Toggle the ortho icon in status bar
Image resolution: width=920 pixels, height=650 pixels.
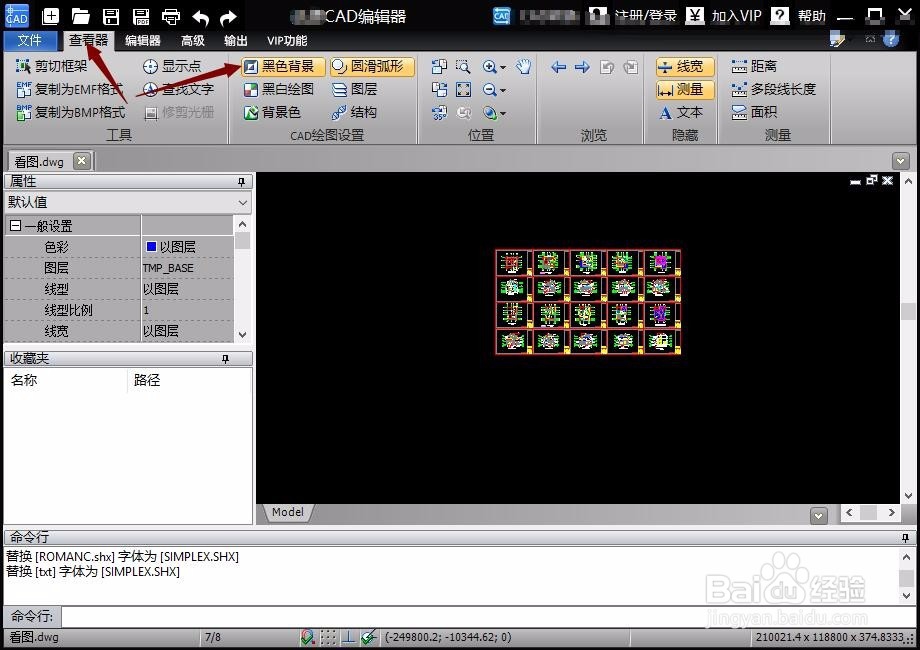point(349,637)
